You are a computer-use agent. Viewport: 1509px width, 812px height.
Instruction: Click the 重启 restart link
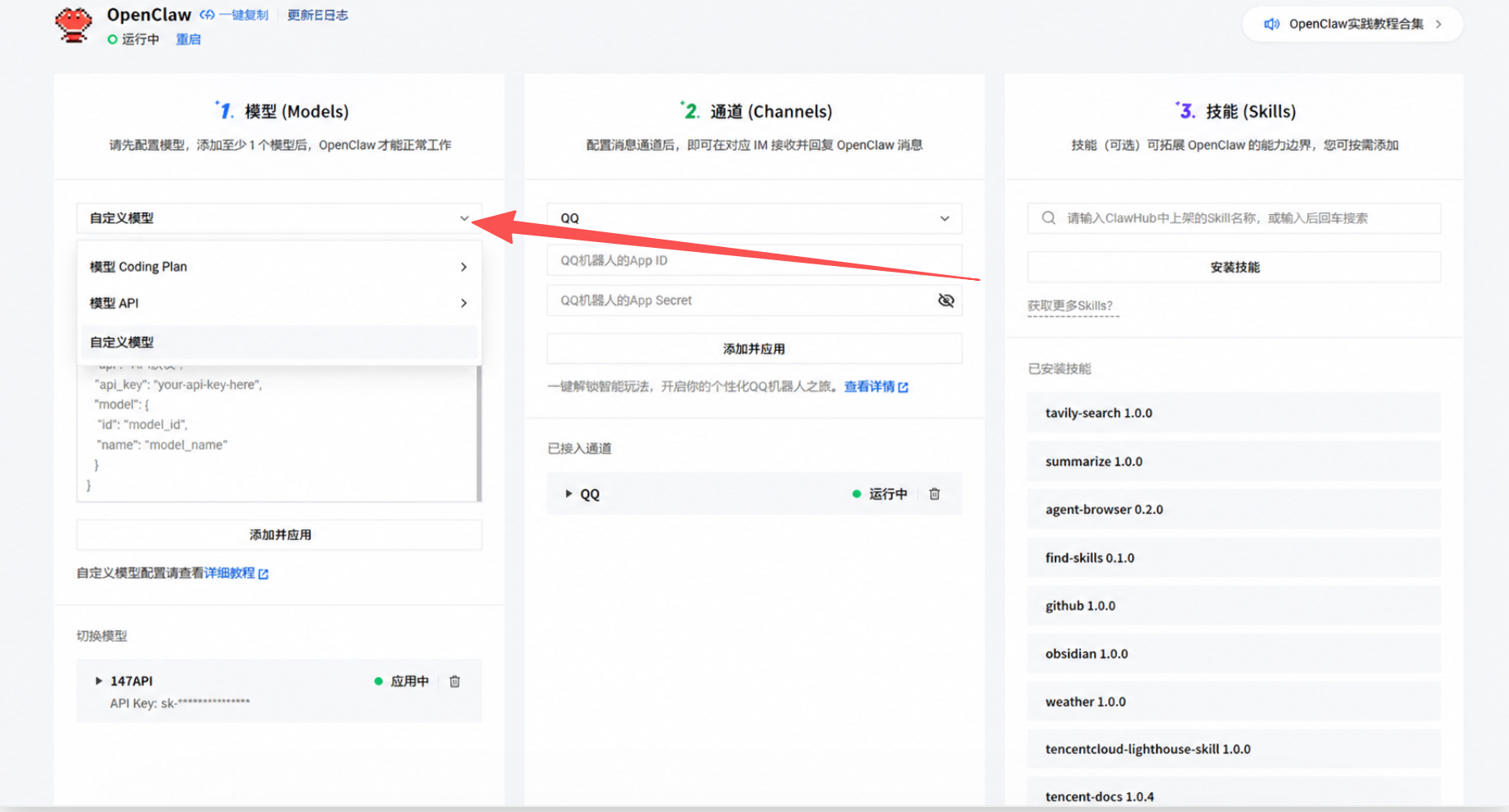[188, 39]
